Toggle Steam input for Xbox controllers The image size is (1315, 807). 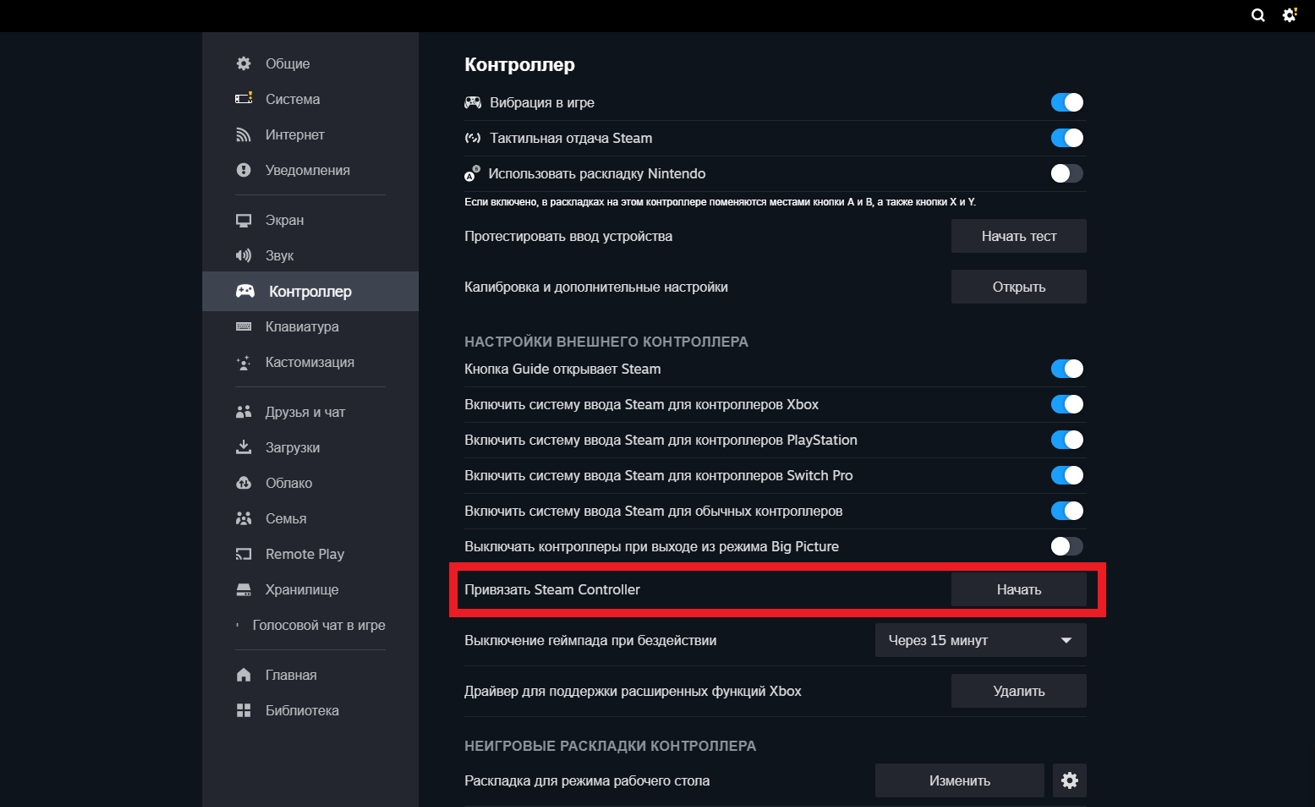(x=1067, y=405)
